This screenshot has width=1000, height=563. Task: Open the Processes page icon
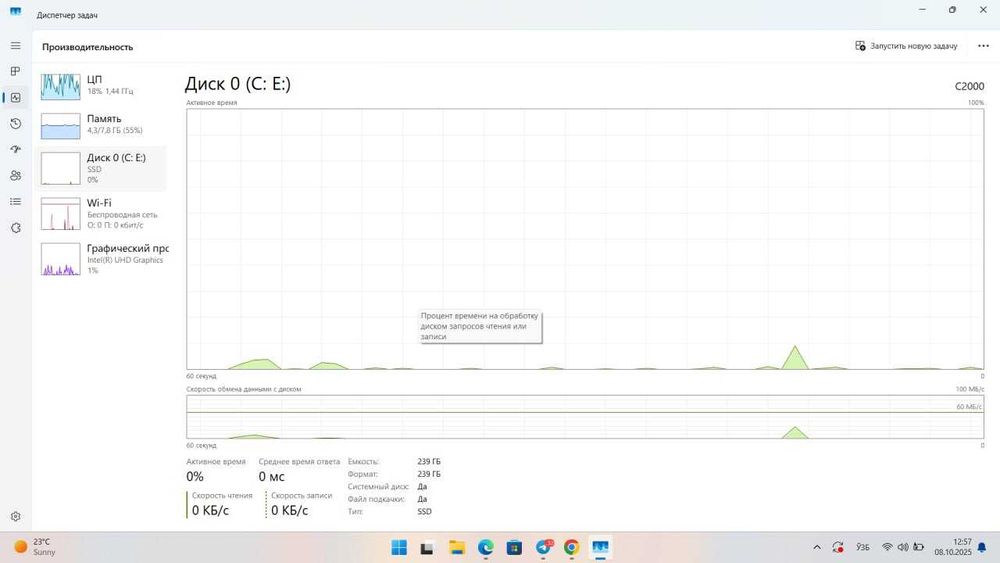(15, 71)
